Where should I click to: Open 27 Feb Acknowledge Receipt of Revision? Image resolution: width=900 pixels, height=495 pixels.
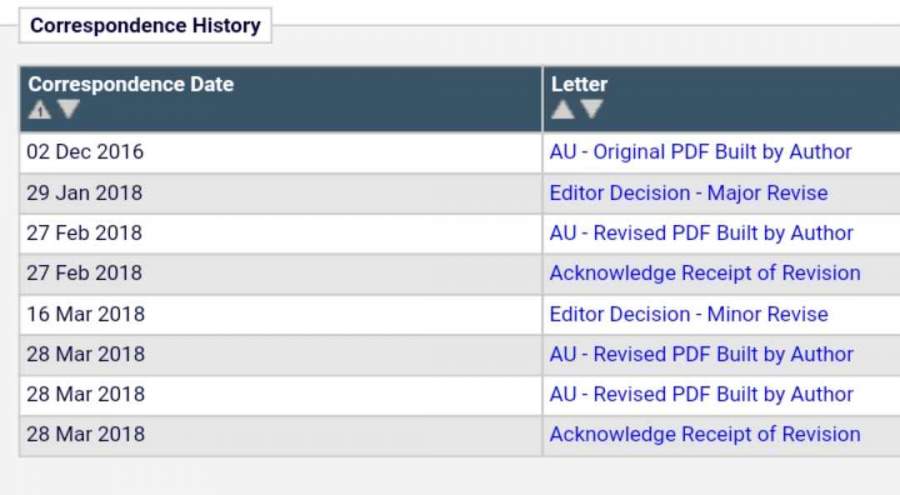[x=704, y=273]
